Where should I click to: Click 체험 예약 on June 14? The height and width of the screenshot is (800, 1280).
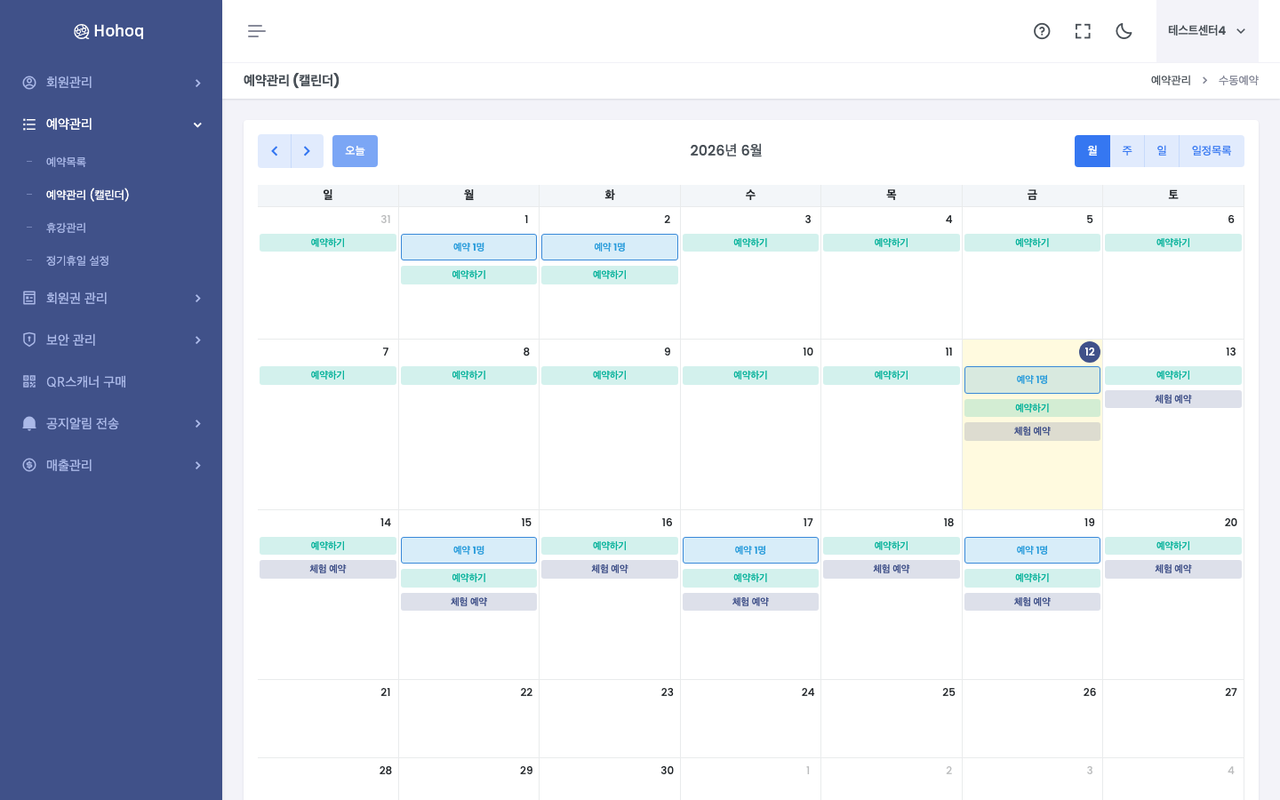coord(328,569)
